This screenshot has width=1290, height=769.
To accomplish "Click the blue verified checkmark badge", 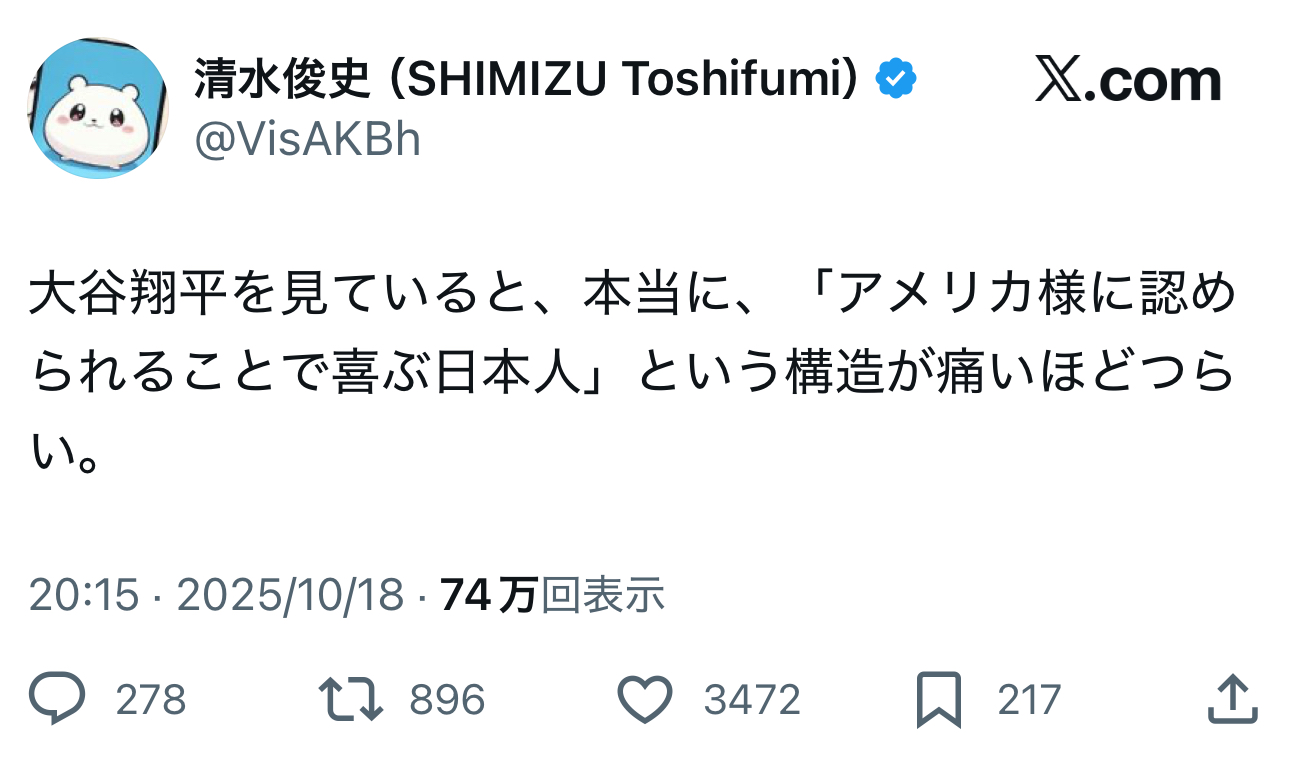I will 897,81.
